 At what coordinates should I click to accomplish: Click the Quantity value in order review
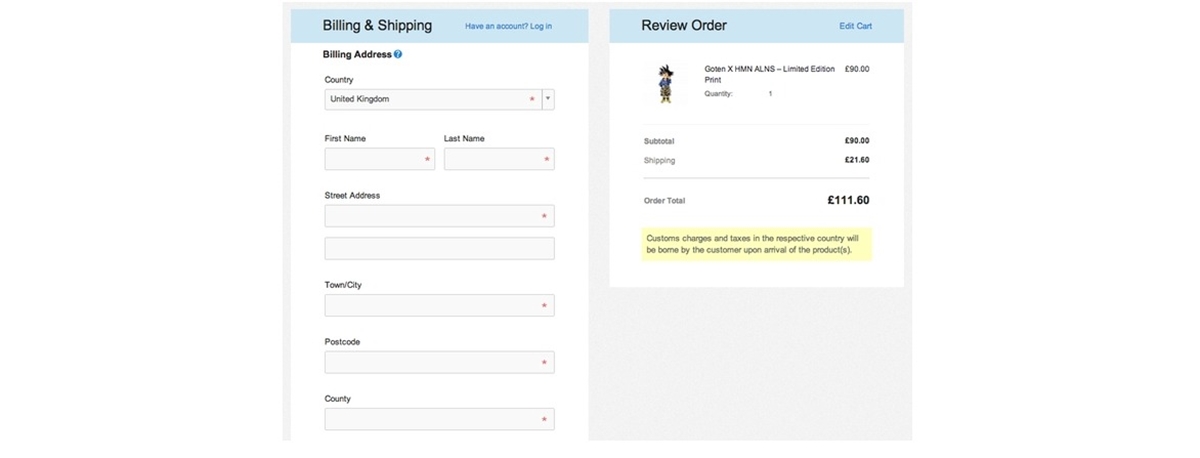(x=770, y=94)
